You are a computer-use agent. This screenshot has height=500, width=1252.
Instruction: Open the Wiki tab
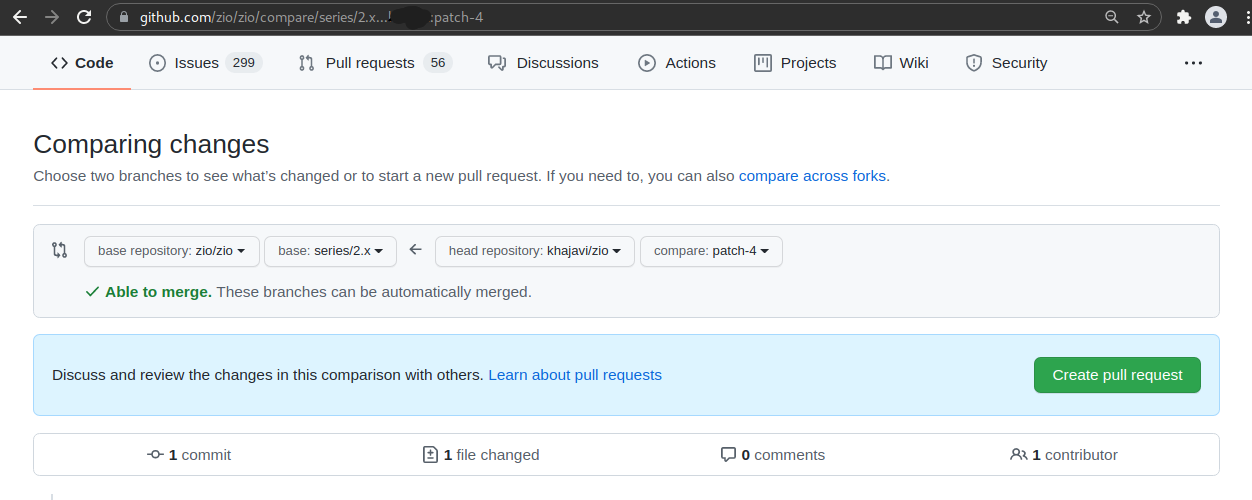point(901,63)
